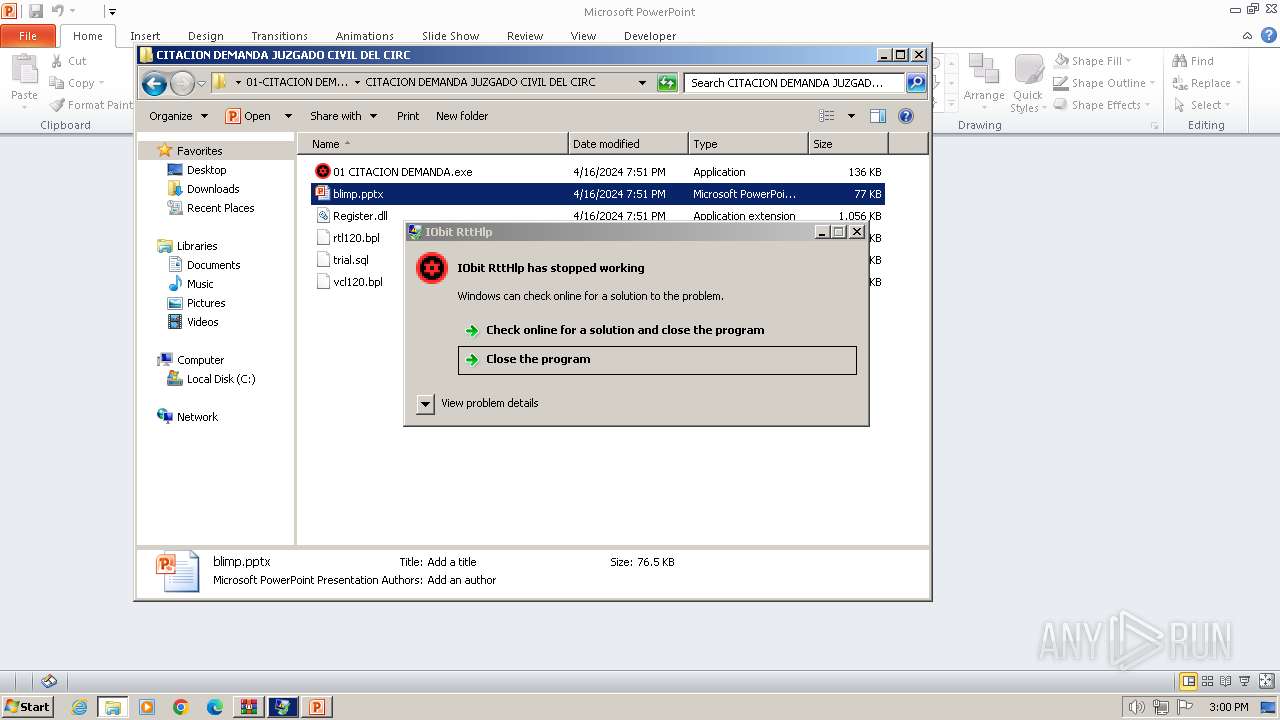1280x720 pixels.
Task: Open the Organize dropdown menu
Action: pyautogui.click(x=178, y=116)
